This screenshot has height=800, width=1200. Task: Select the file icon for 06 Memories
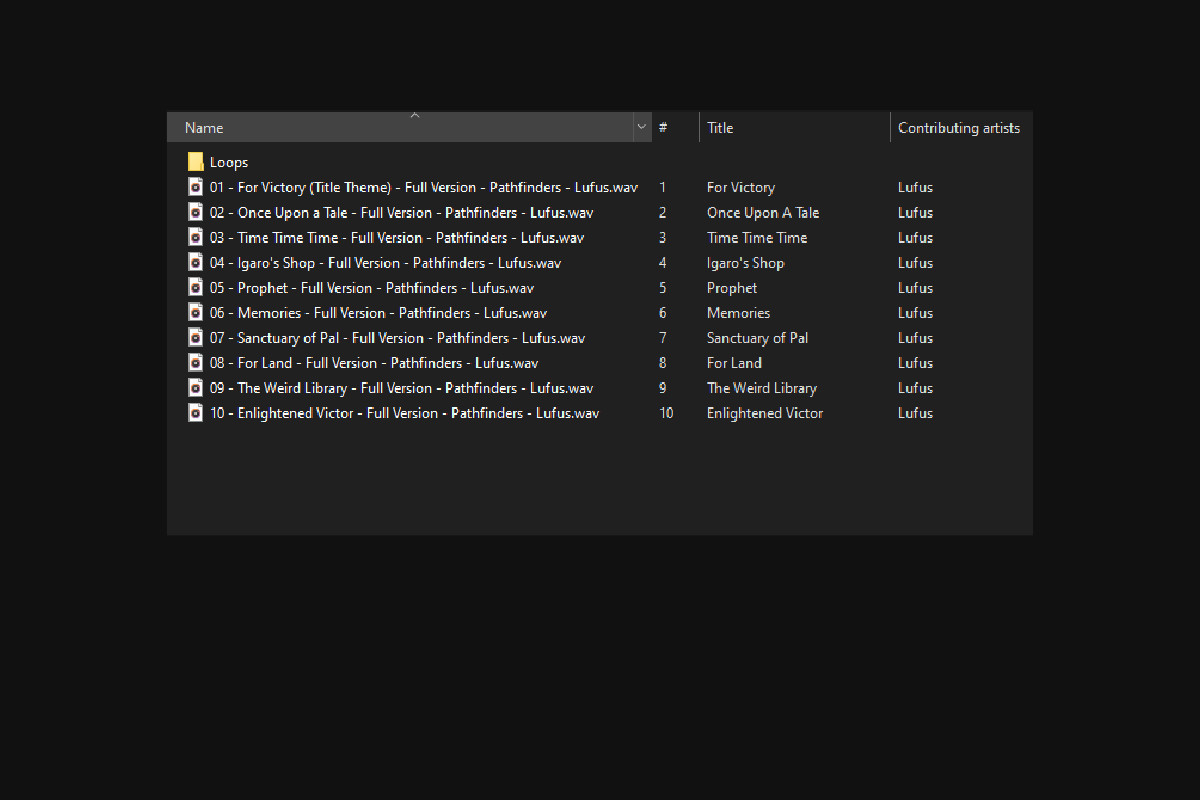tap(196, 312)
